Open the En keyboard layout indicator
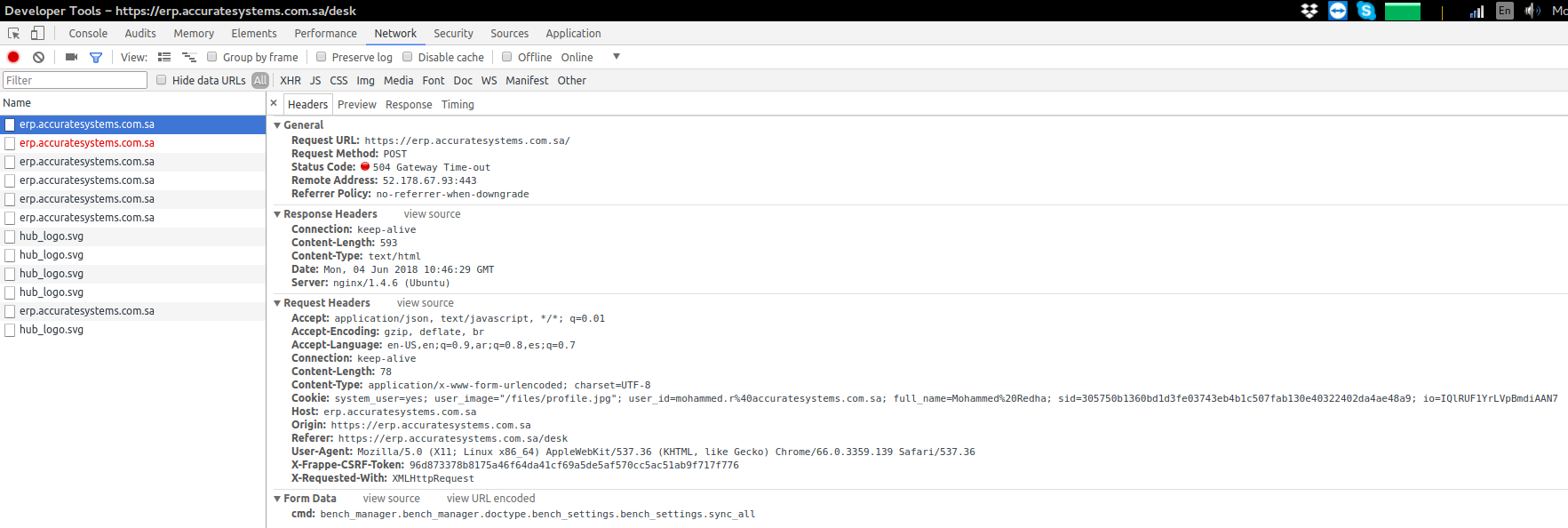The image size is (1568, 528). tap(1504, 11)
